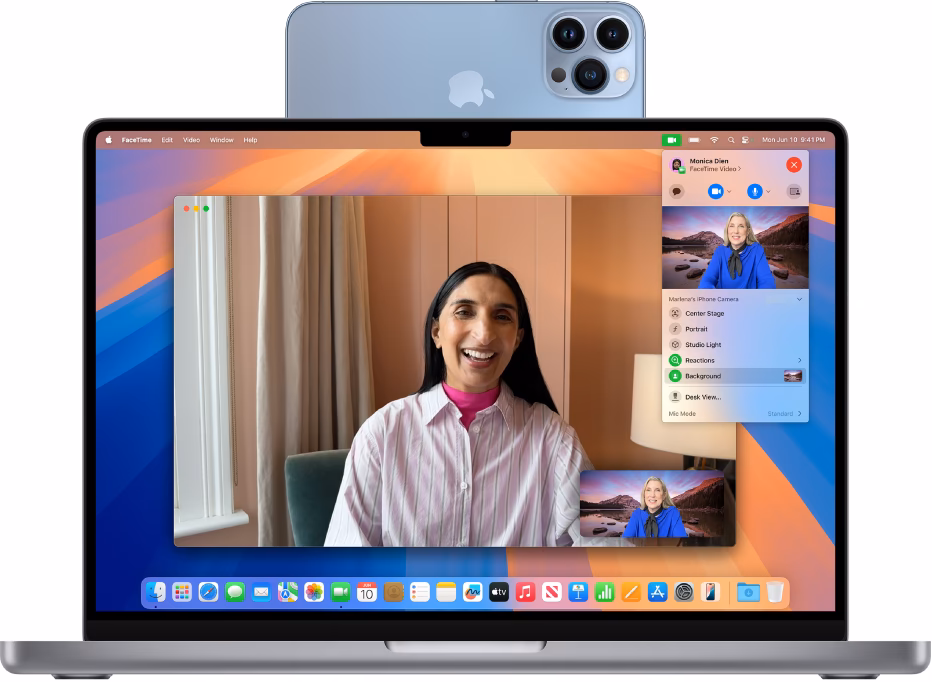Open the Window menu in menu bar
932x682 pixels.
point(221,140)
